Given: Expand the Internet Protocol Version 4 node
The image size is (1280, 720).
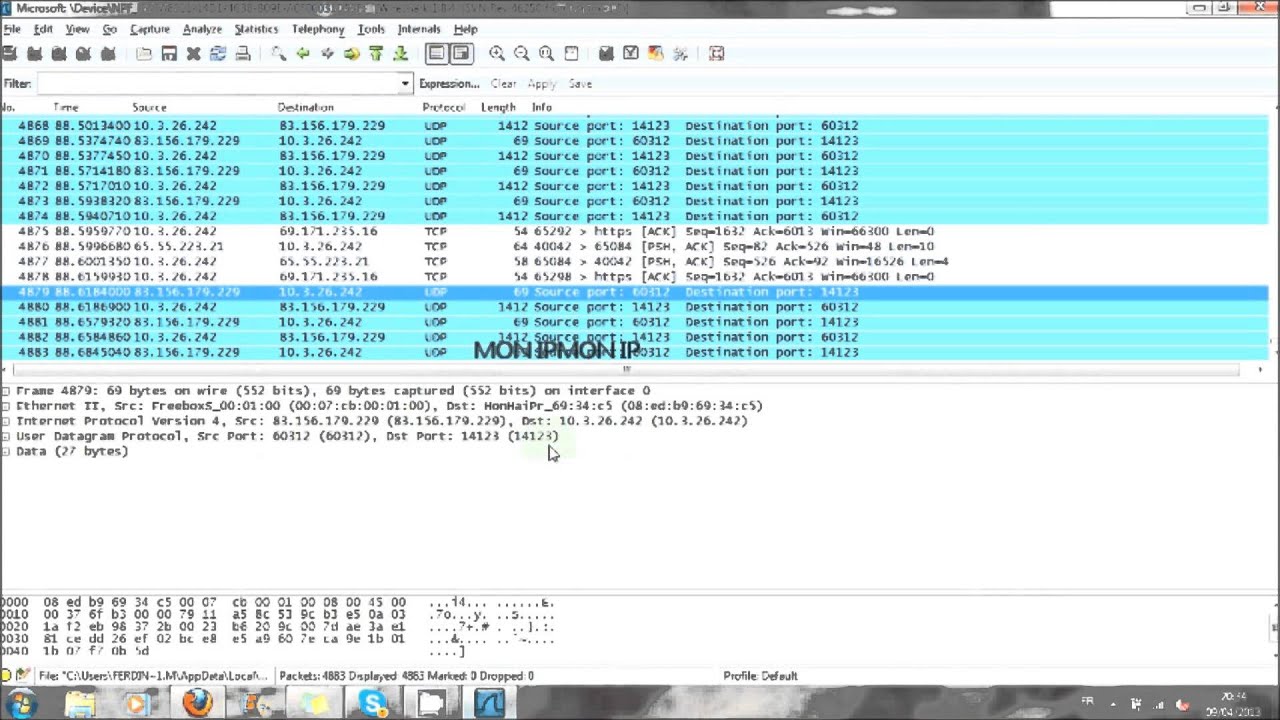Looking at the screenshot, I should pos(6,421).
